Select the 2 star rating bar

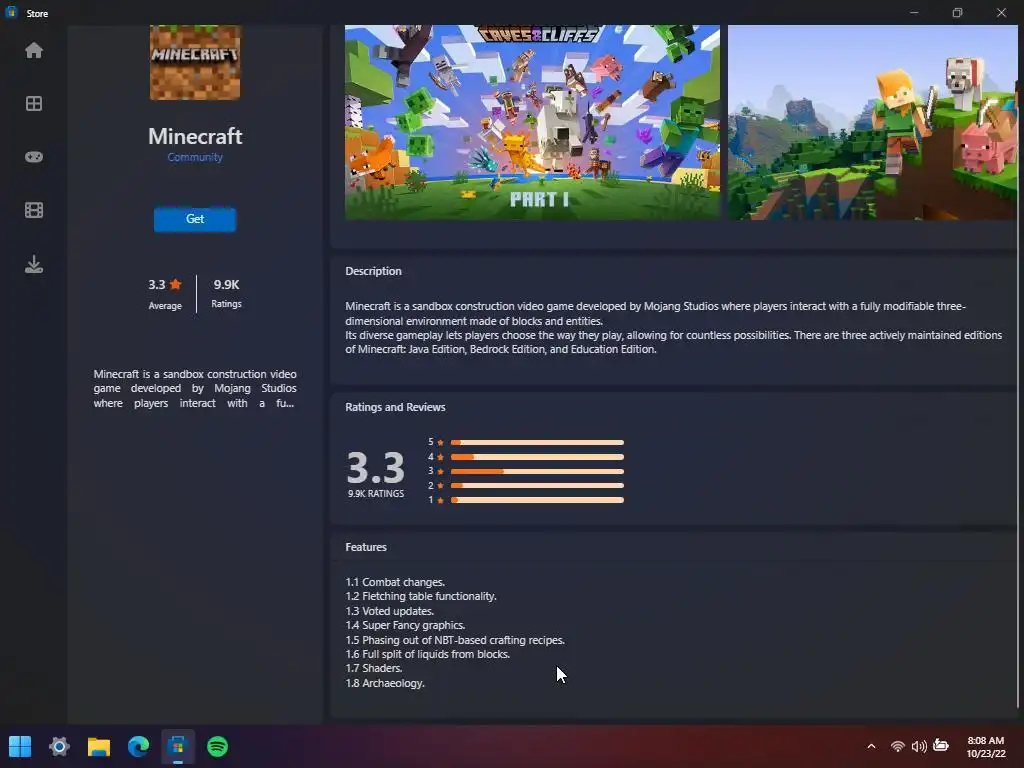tap(537, 486)
